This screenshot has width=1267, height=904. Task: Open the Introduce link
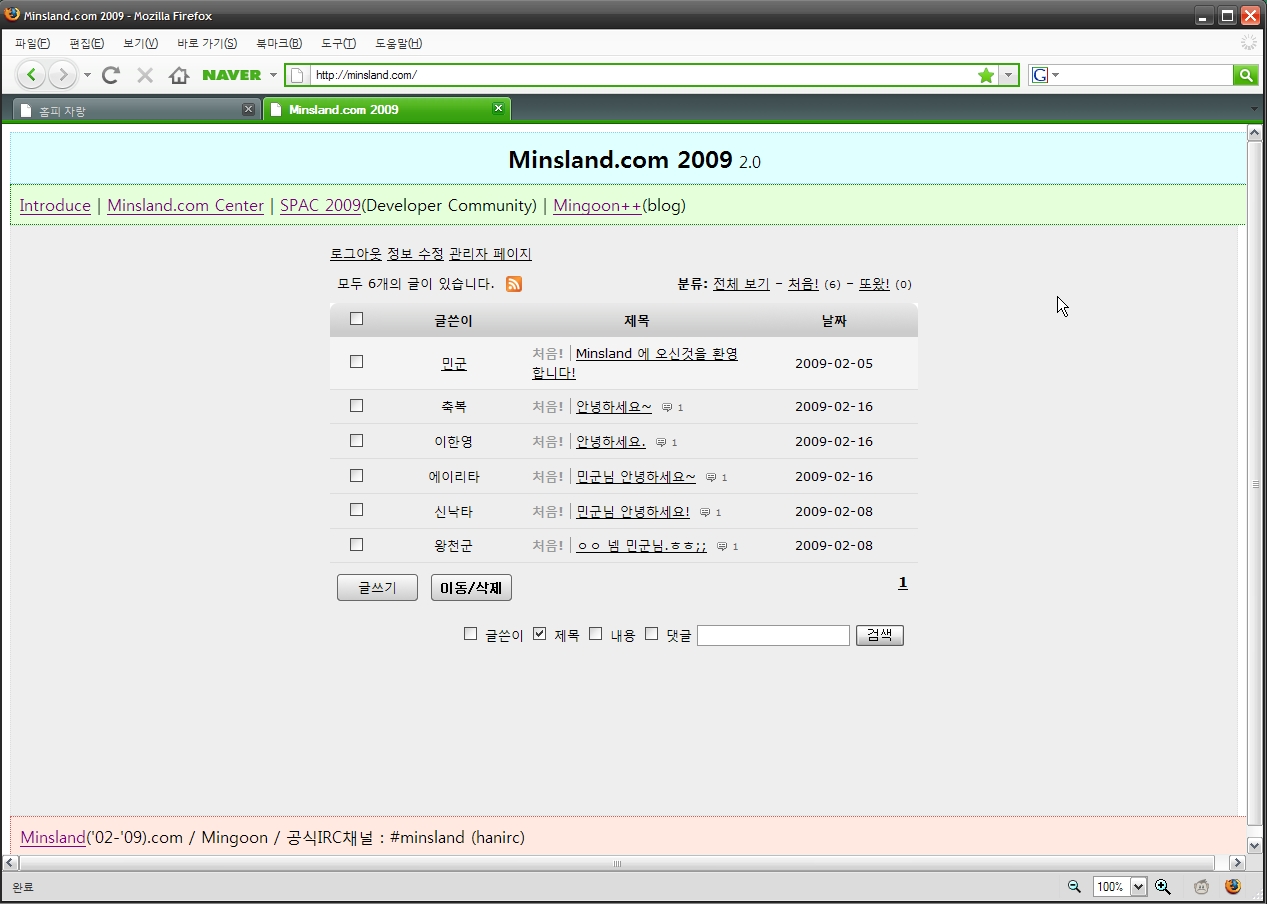click(x=55, y=206)
